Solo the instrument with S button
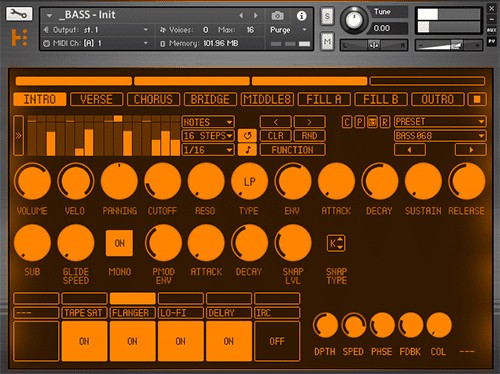The width and height of the screenshot is (500, 374). click(x=327, y=16)
